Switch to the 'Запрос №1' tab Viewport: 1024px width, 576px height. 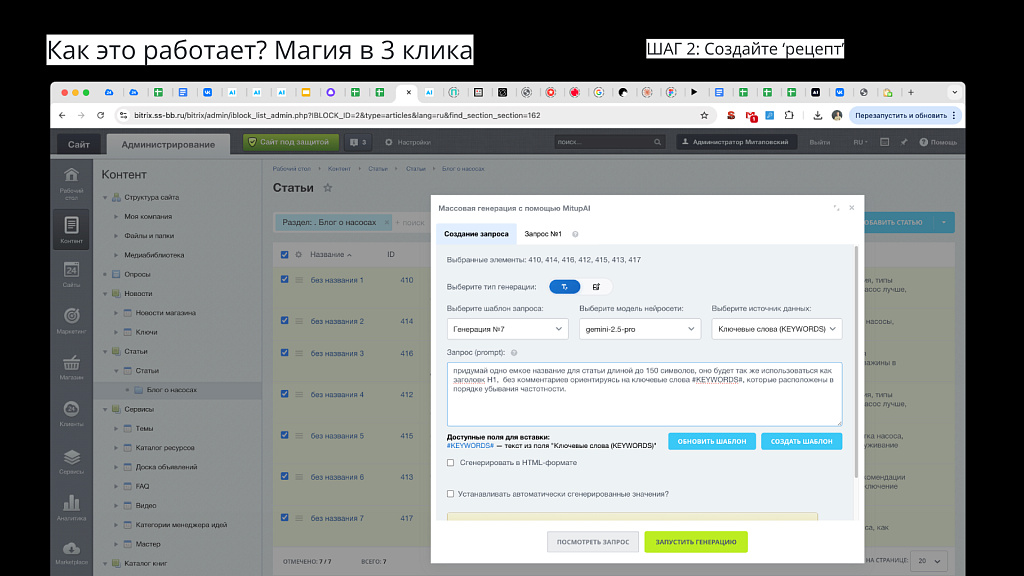tap(543, 234)
